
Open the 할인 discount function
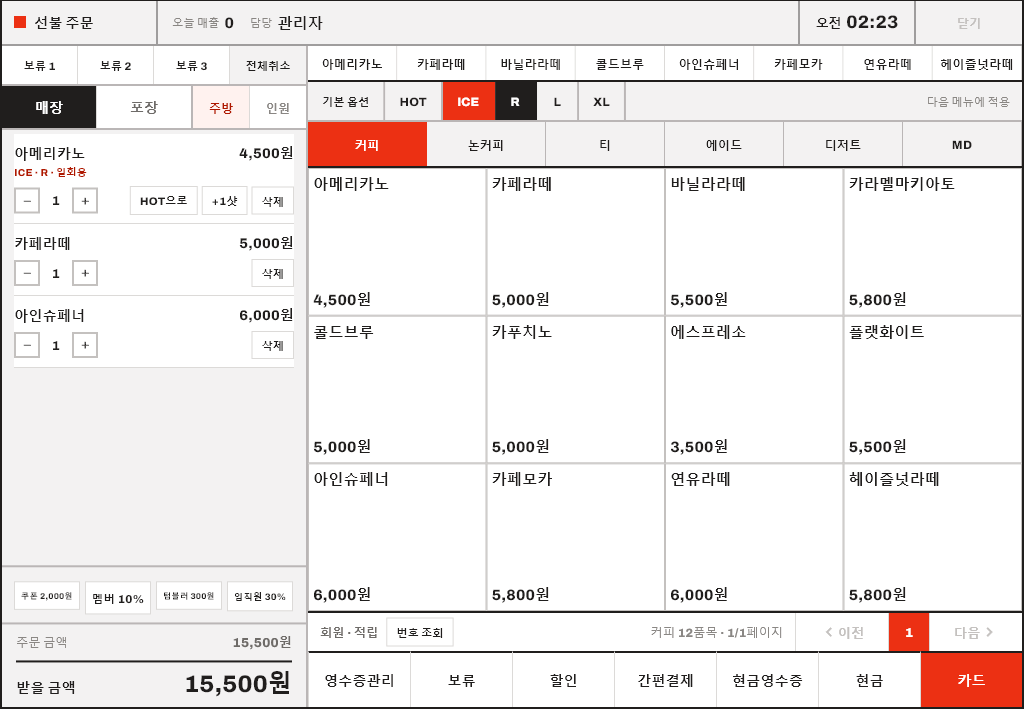564,680
